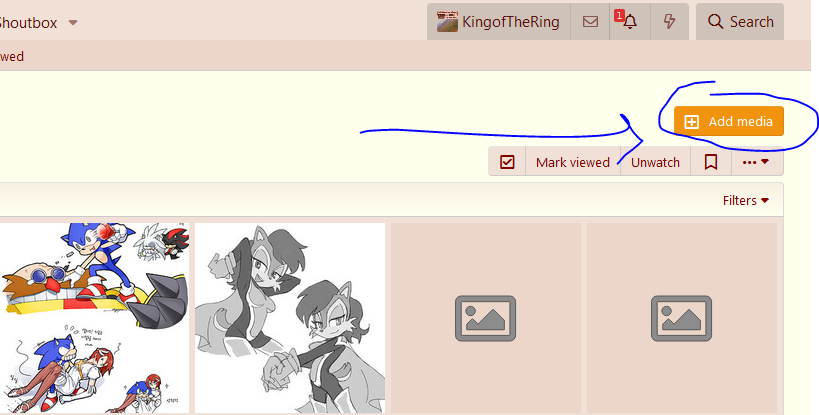Click the red notification badge
The image size is (819, 415).
(x=619, y=16)
